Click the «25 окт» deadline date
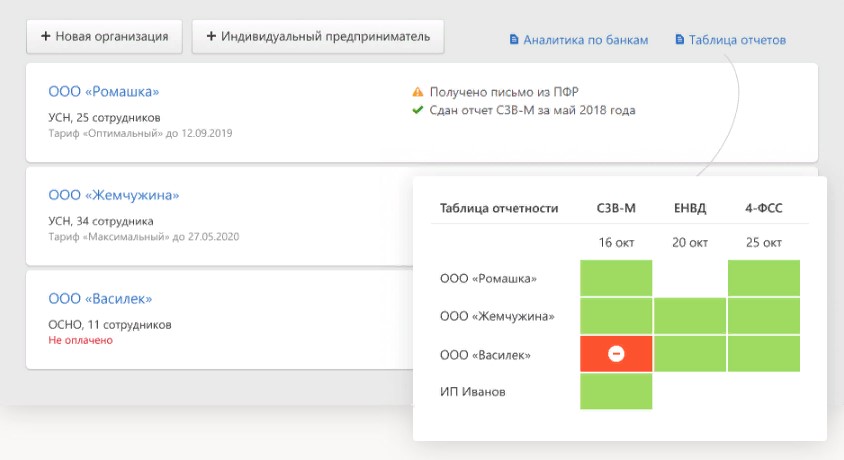This screenshot has height=460, width=844. click(764, 243)
